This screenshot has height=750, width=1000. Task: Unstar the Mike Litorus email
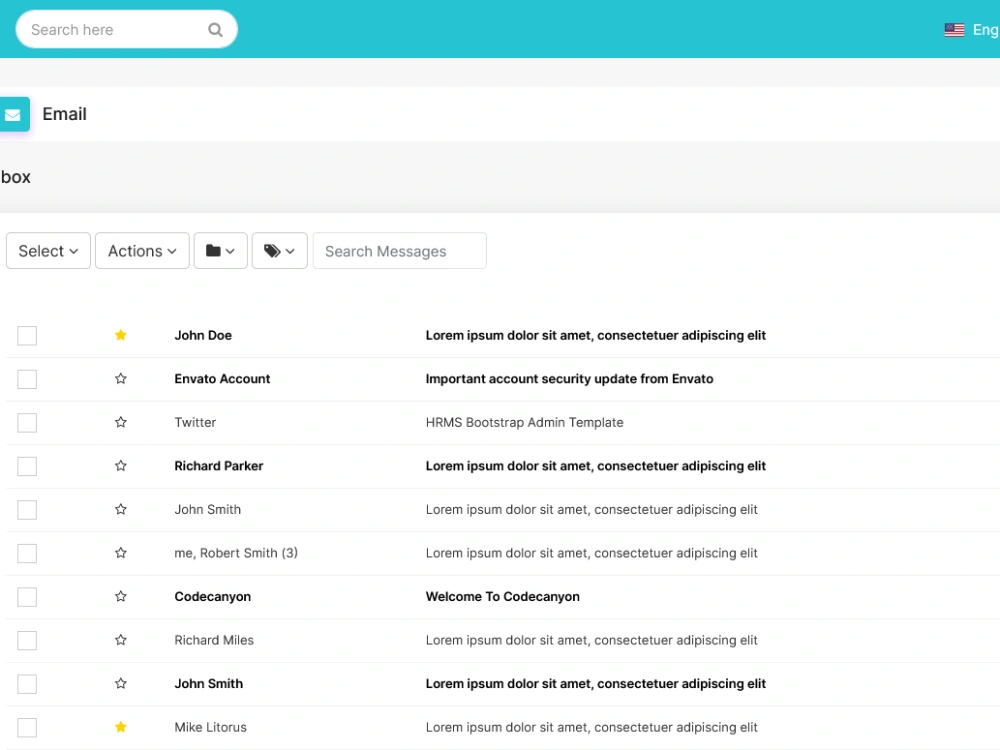(121, 726)
